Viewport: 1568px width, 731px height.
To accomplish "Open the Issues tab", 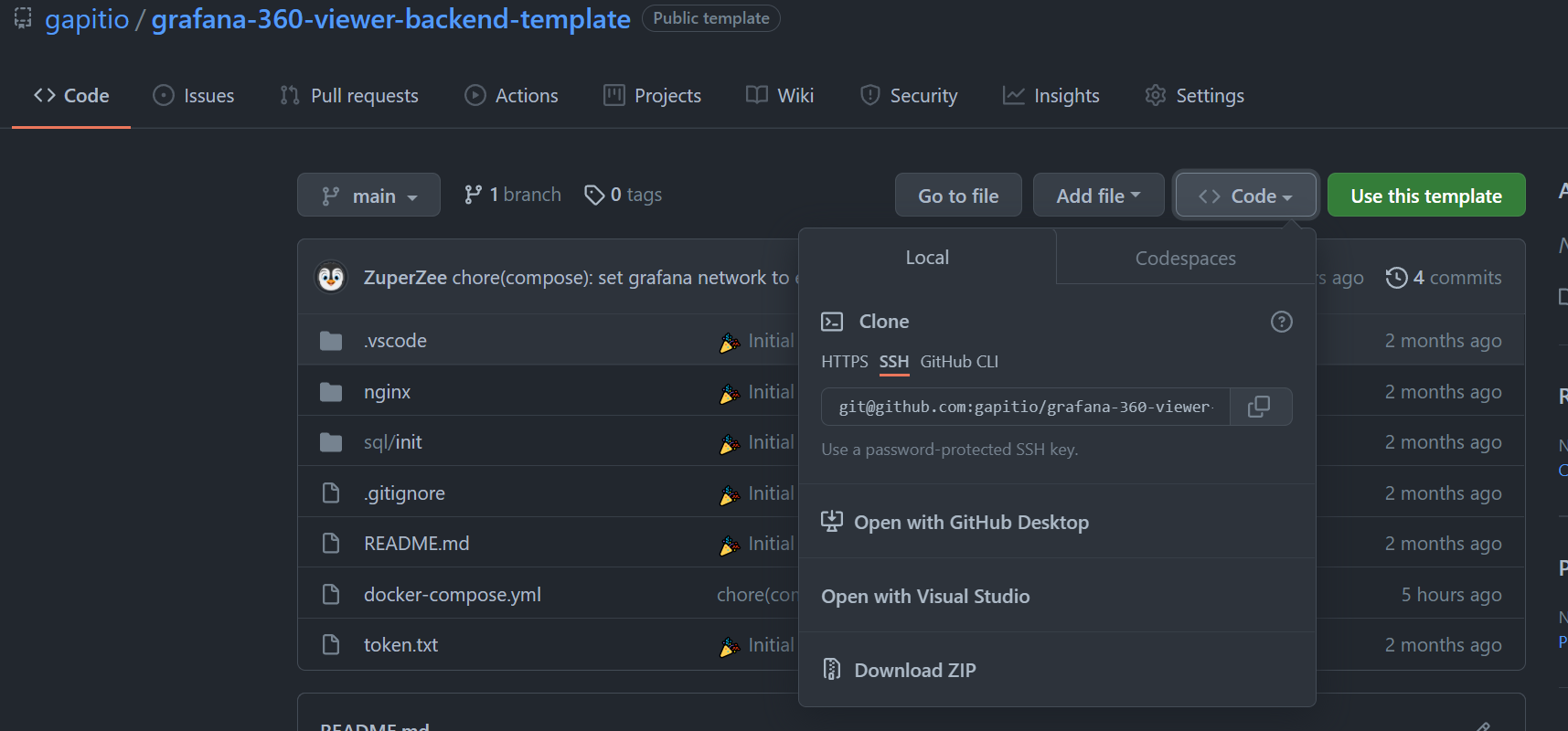I will pyautogui.click(x=194, y=95).
